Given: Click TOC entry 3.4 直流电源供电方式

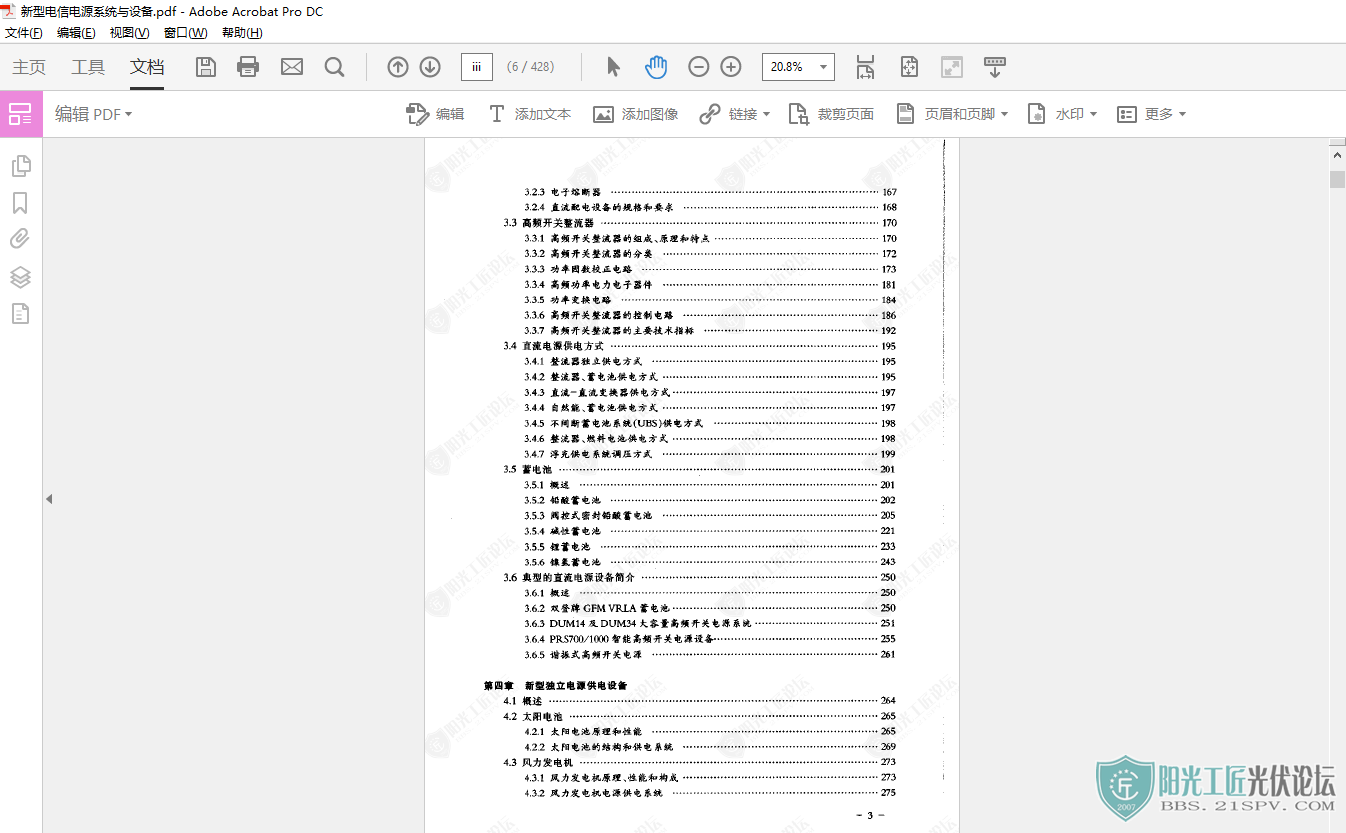Looking at the screenshot, I should [x=553, y=346].
